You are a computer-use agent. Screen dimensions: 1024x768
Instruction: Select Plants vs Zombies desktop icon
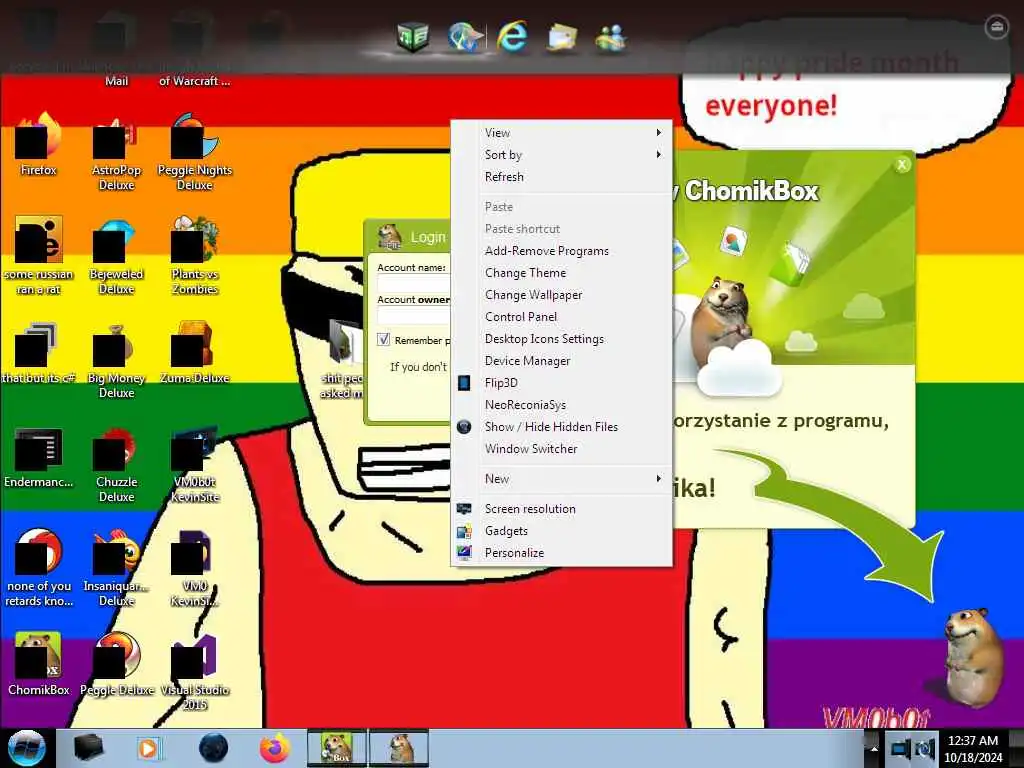(195, 256)
